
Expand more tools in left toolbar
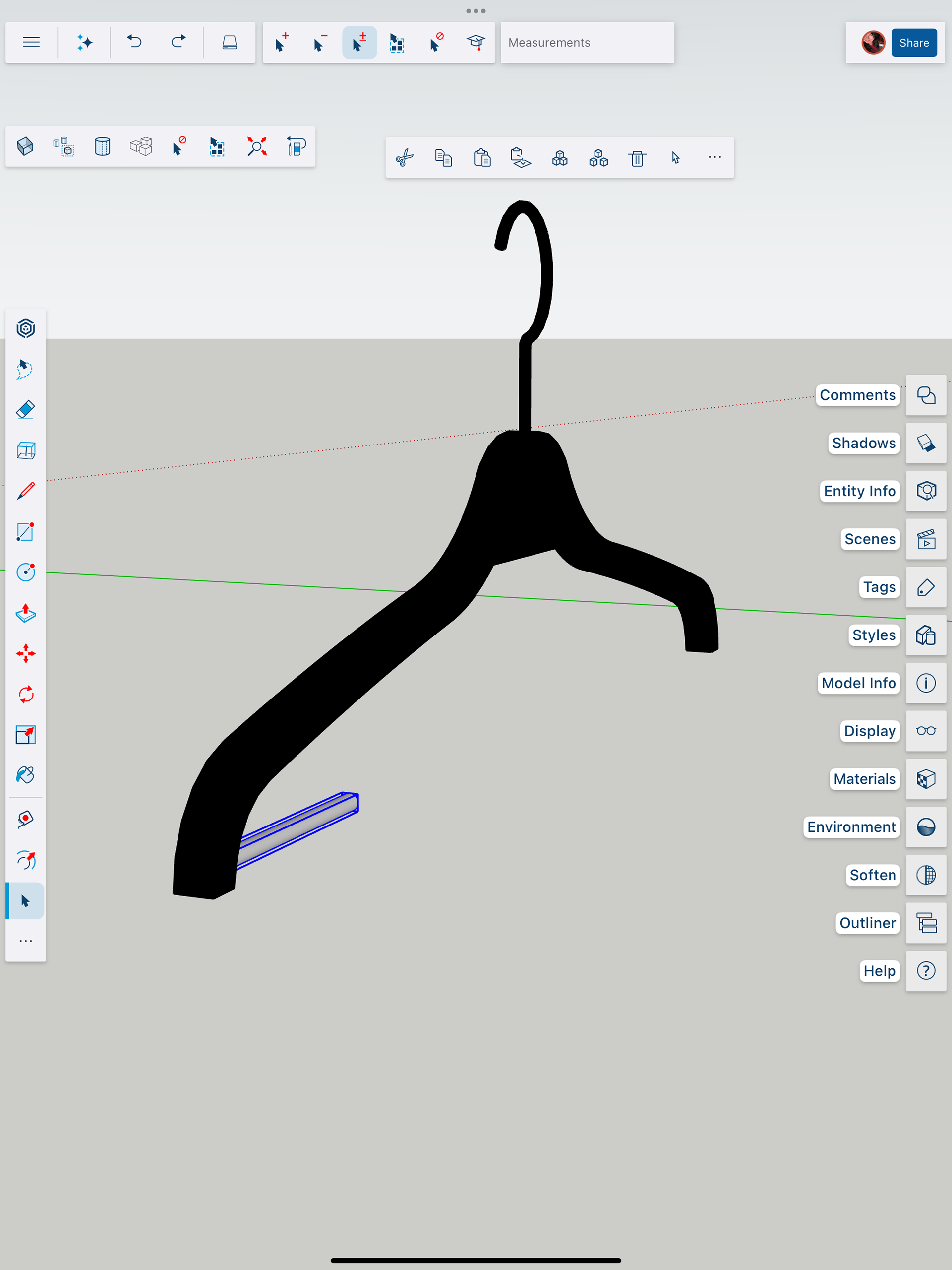[25, 941]
